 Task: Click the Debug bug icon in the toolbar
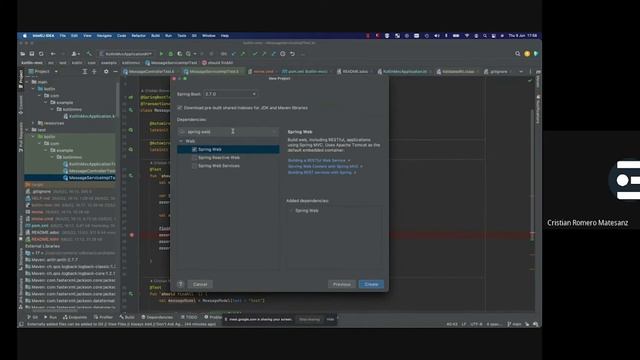[171, 54]
